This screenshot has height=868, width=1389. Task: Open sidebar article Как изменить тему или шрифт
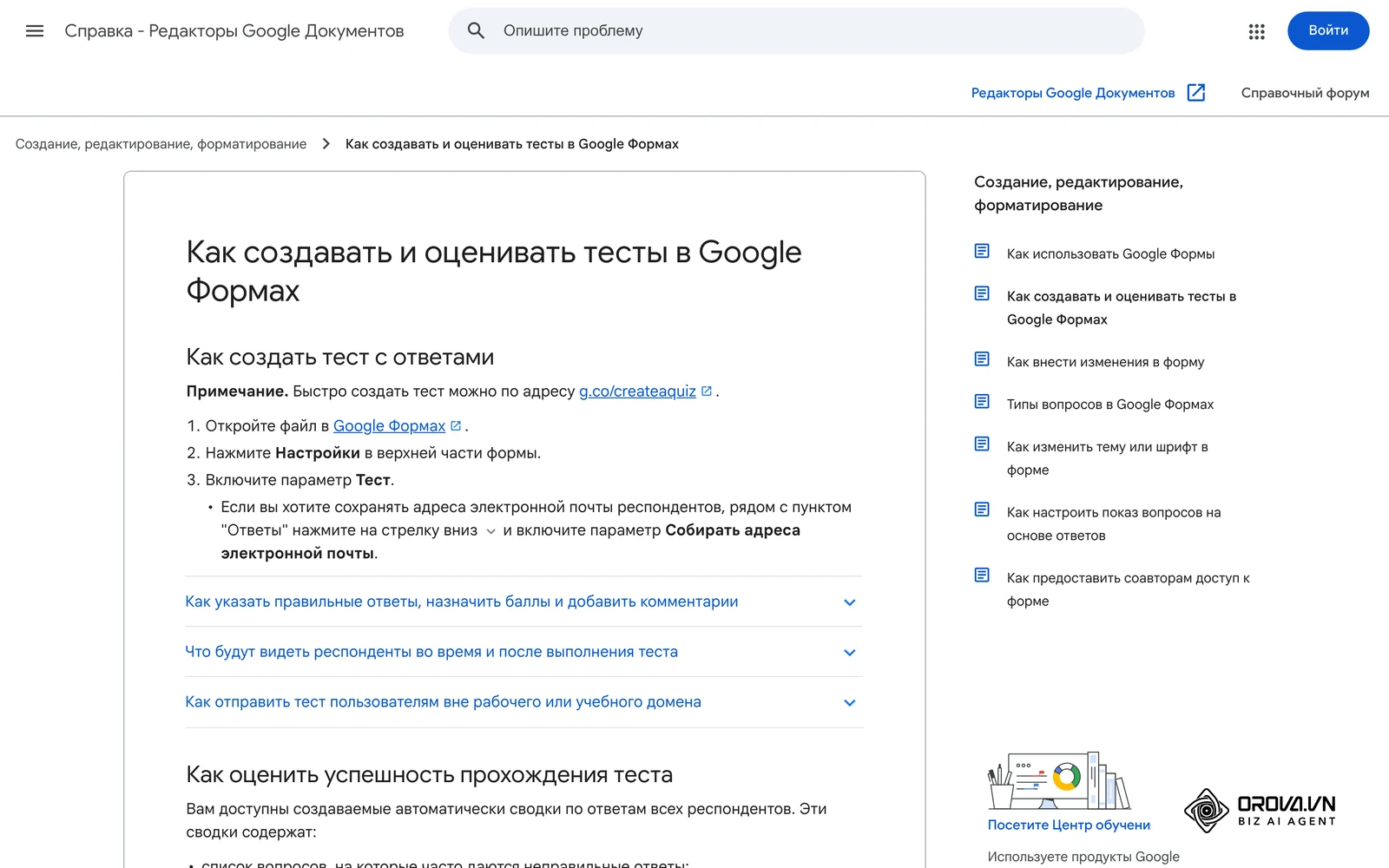coord(1107,458)
